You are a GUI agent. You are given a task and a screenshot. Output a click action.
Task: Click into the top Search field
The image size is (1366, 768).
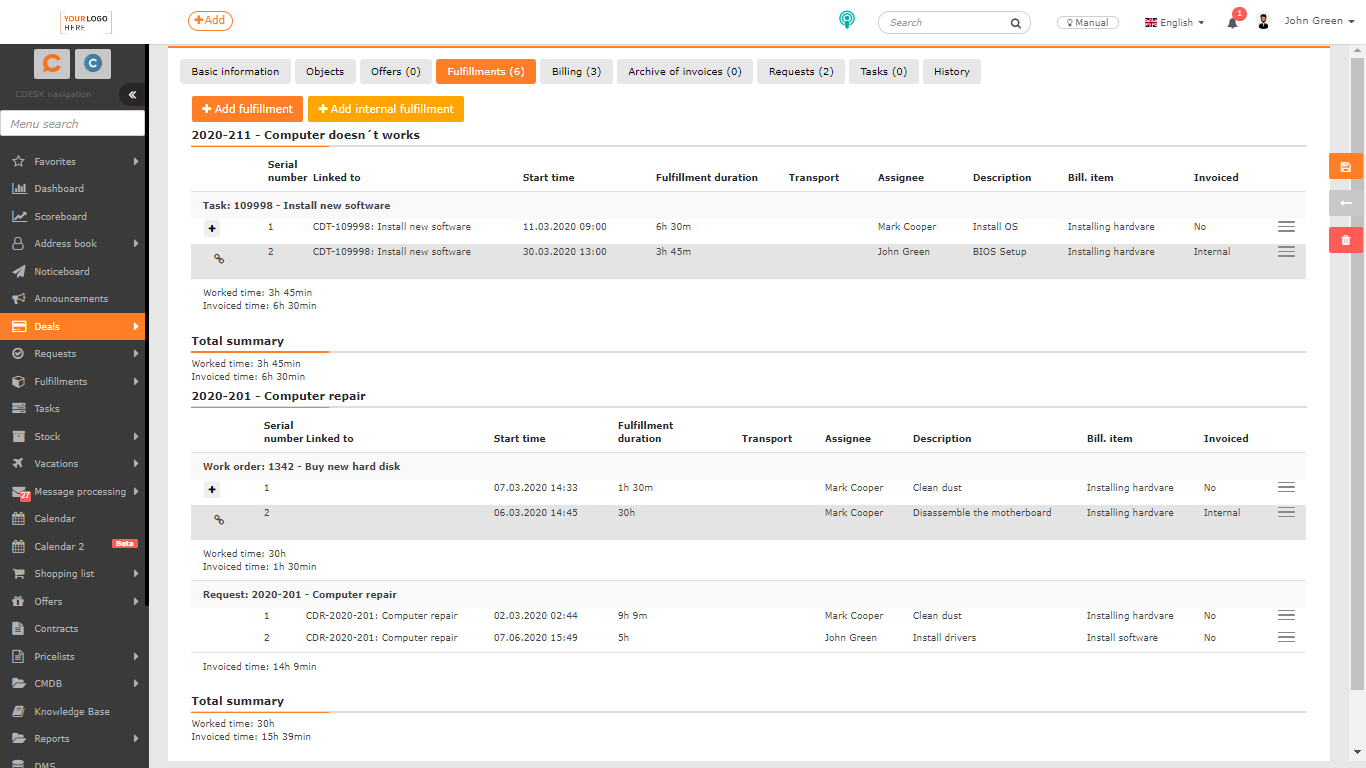953,22
